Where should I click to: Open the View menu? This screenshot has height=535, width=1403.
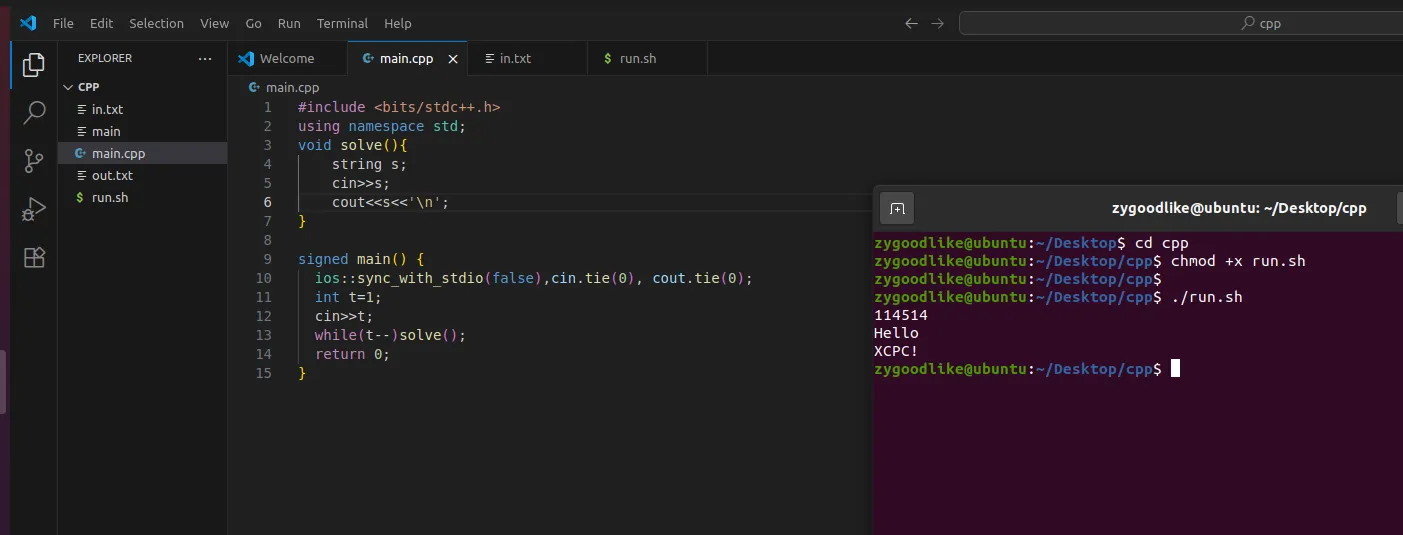pyautogui.click(x=214, y=23)
